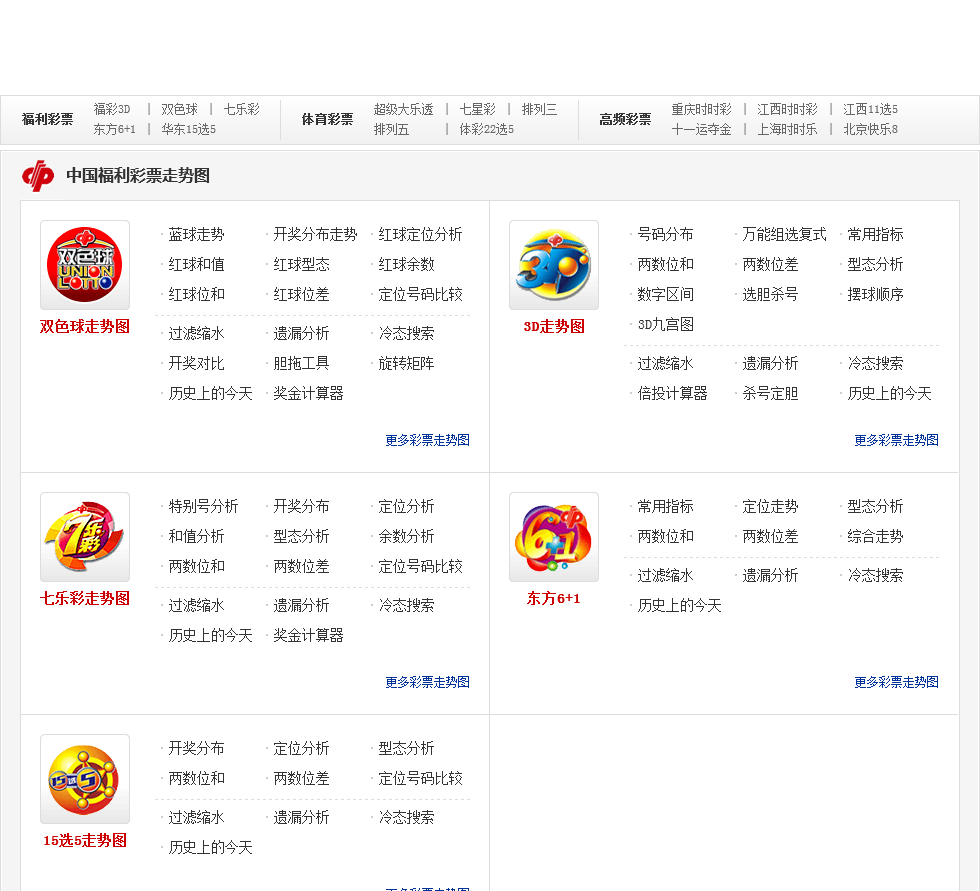Image resolution: width=980 pixels, height=891 pixels.
Task: Open 数字区间 link
Action: click(665, 294)
